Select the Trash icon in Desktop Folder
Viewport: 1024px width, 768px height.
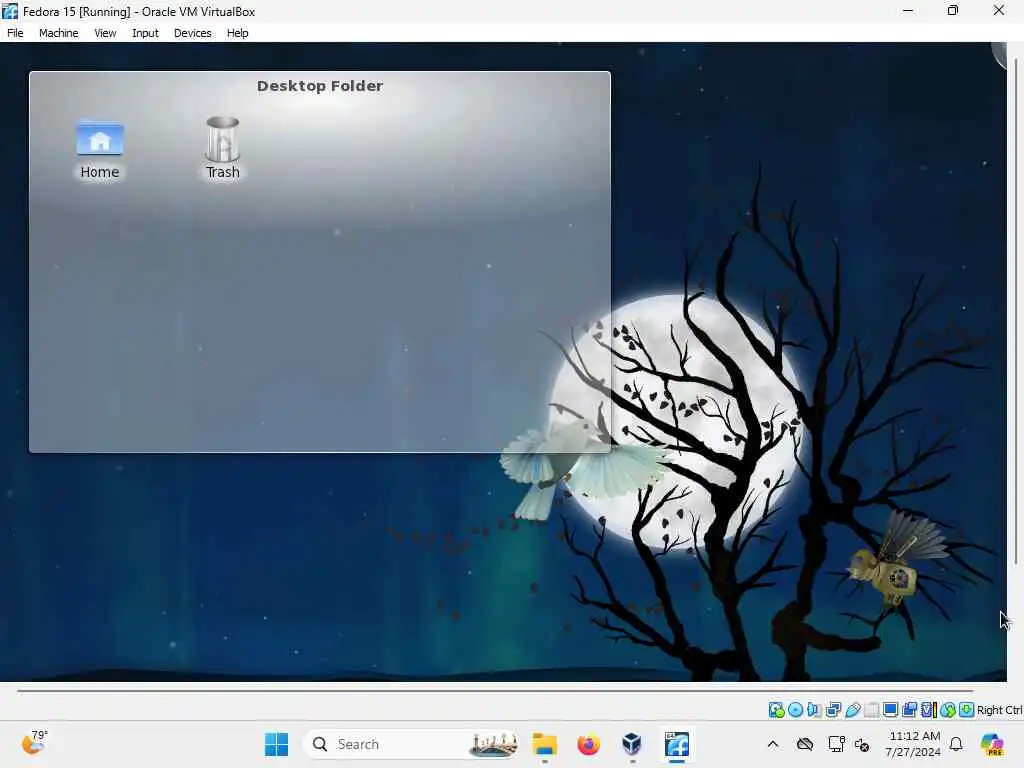223,149
